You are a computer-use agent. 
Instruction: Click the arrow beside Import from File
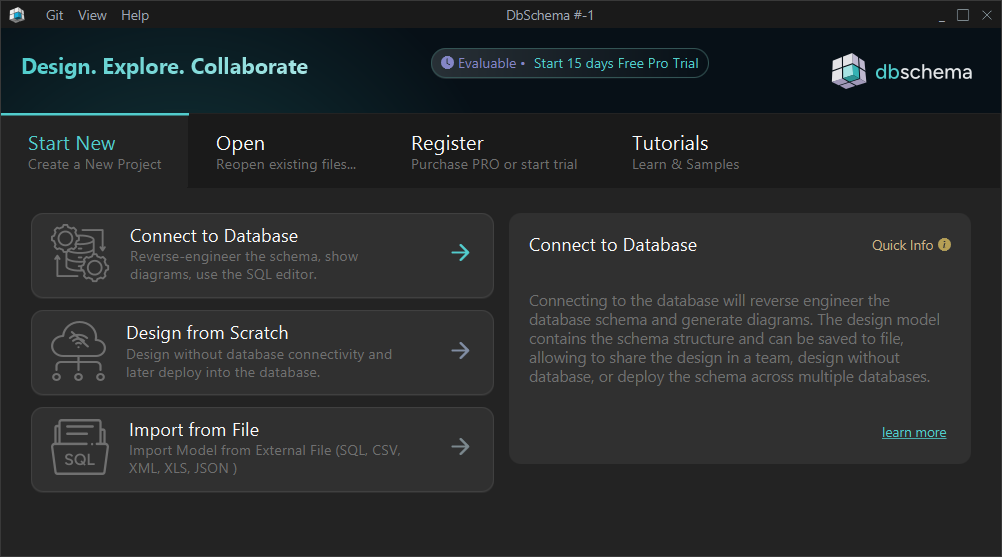coord(460,446)
